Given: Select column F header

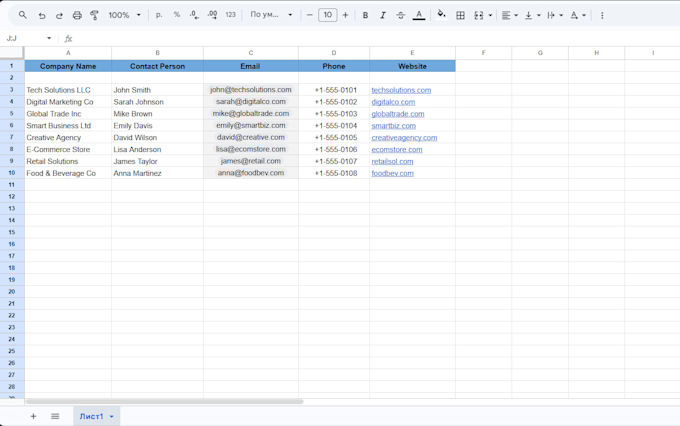Looking at the screenshot, I should 484,52.
